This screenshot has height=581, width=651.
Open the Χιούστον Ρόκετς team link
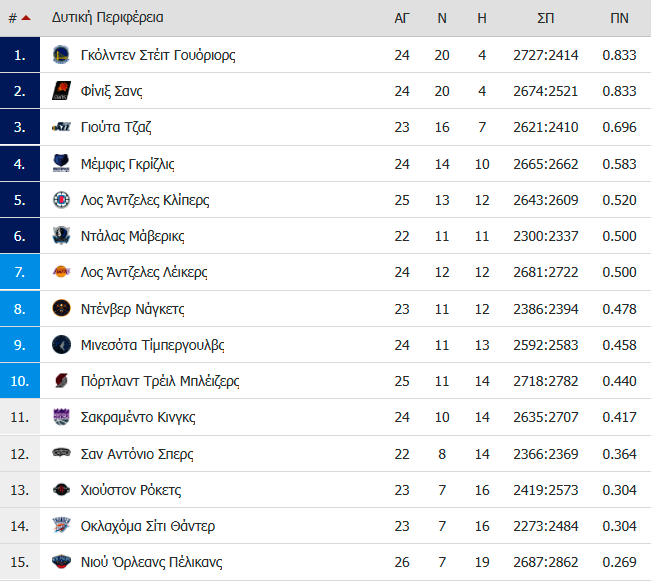click(131, 490)
